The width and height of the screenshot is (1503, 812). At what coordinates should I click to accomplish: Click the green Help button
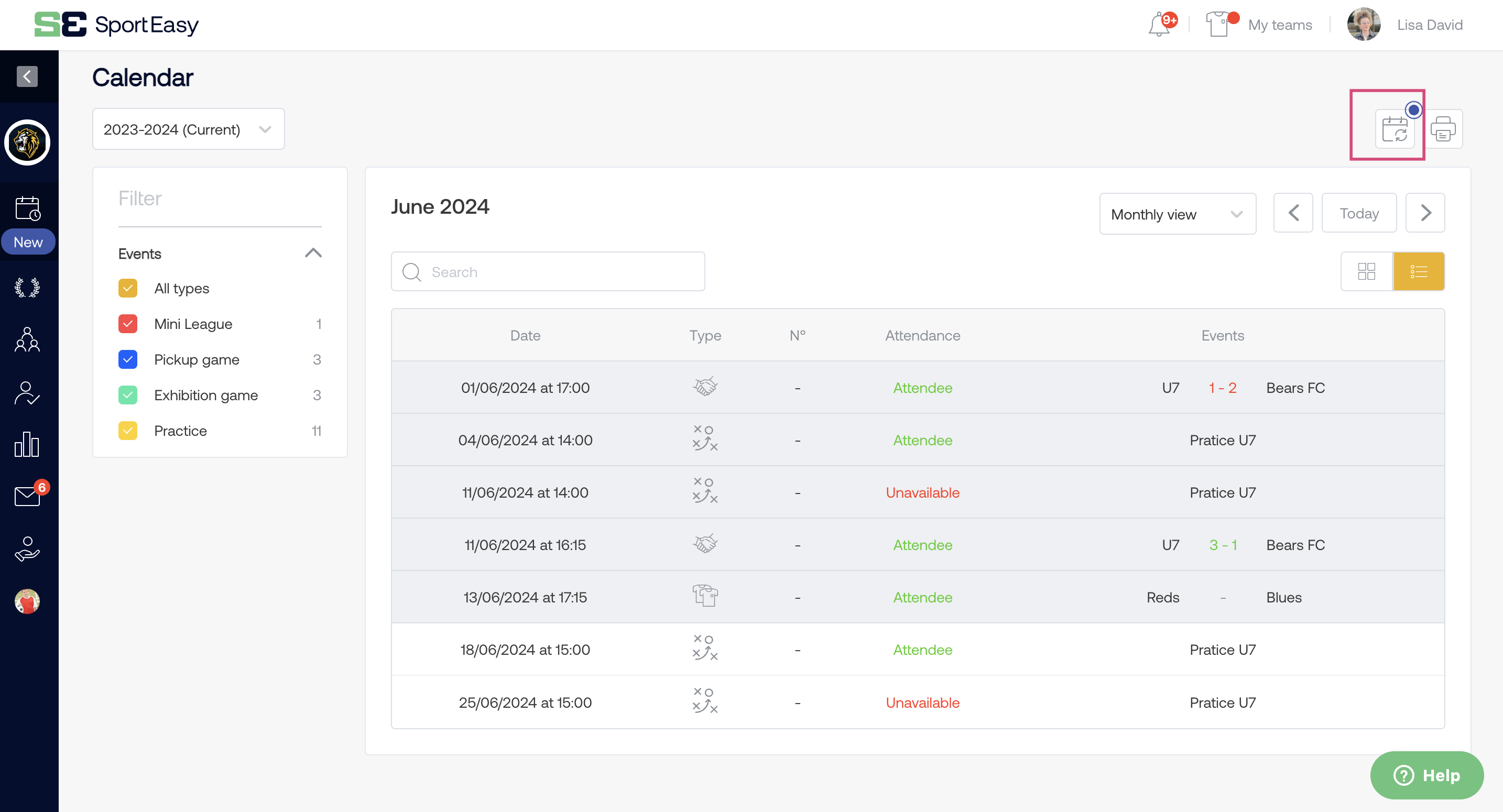point(1426,775)
